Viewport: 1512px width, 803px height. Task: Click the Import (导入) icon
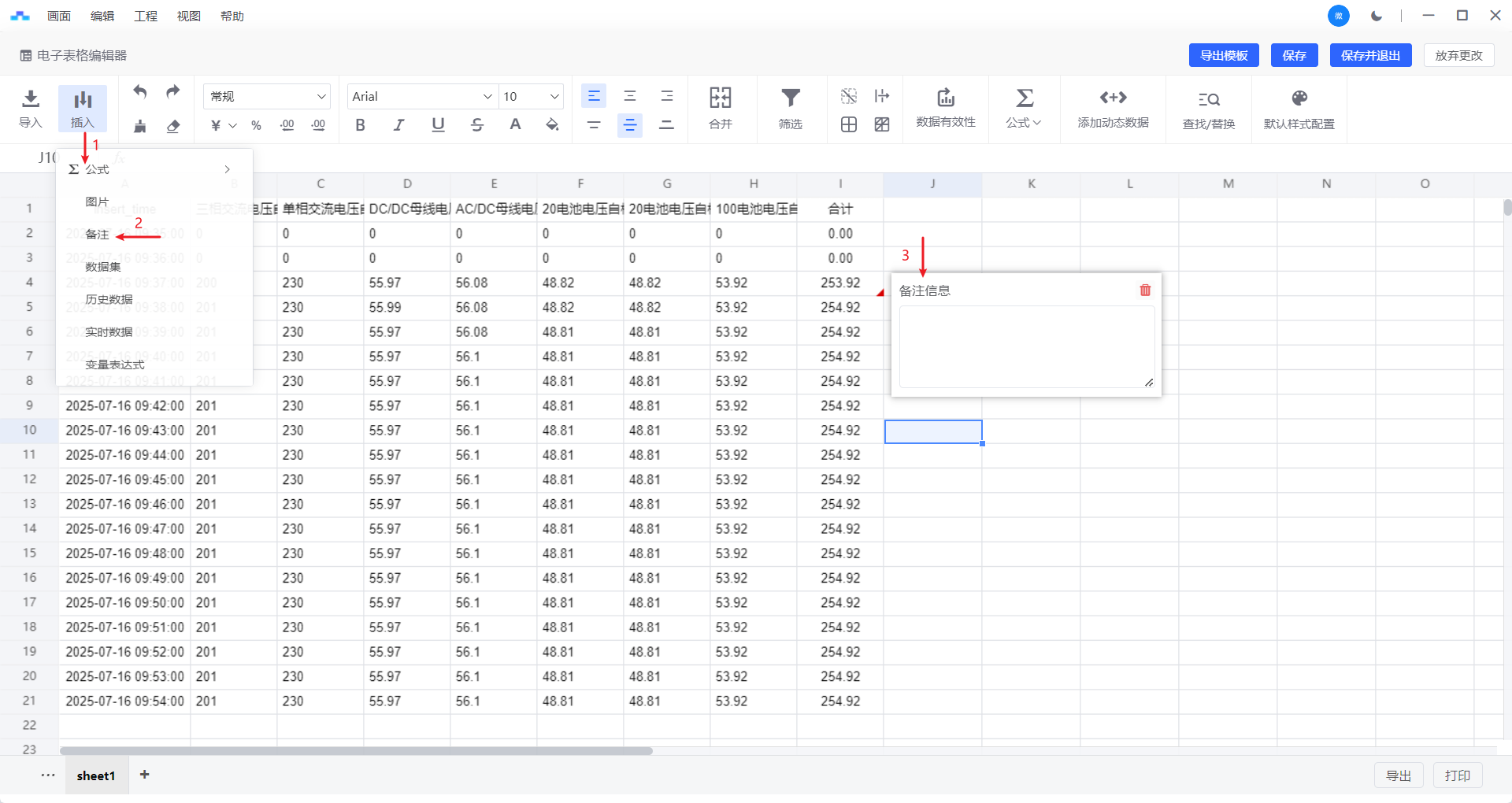coord(30,108)
